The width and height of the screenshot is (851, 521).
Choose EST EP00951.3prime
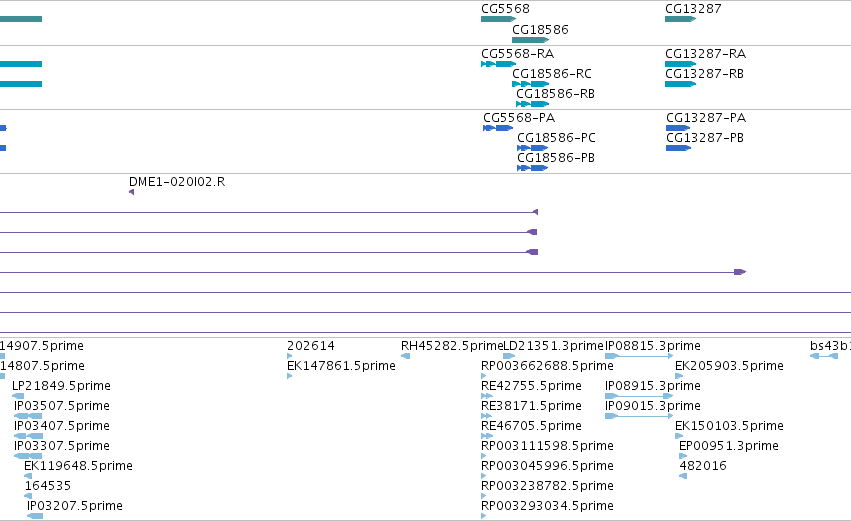(x=729, y=446)
